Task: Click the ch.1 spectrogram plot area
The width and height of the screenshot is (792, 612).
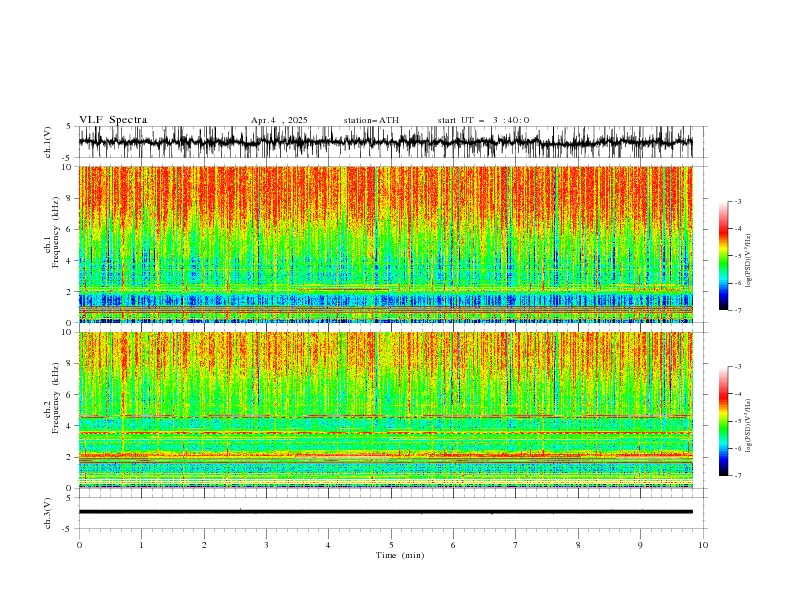Action: click(385, 244)
